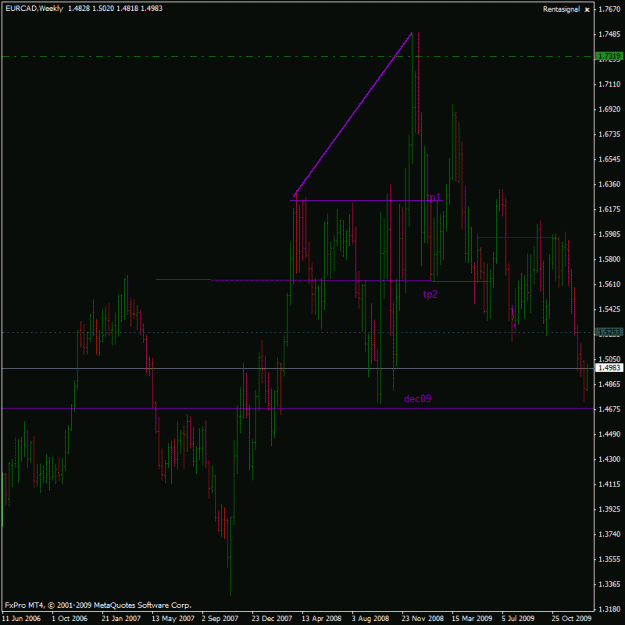The width and height of the screenshot is (625, 625).
Task: Click the 5 Jul 2009 date label
Action: [518, 618]
